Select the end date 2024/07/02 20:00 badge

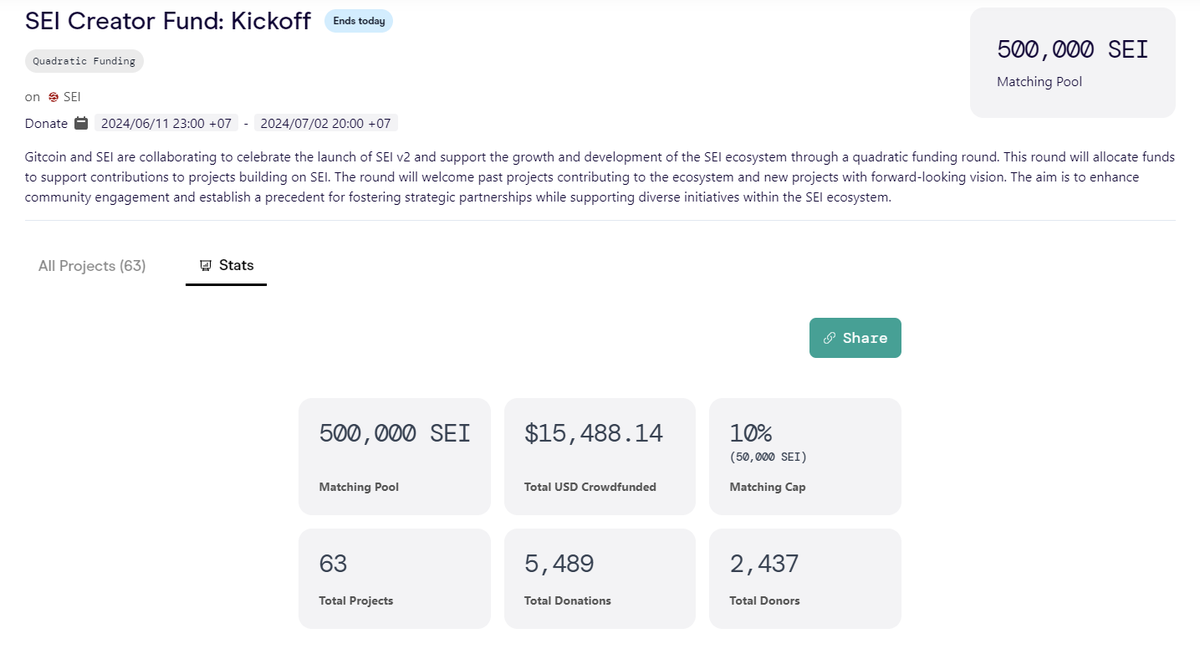(x=326, y=122)
